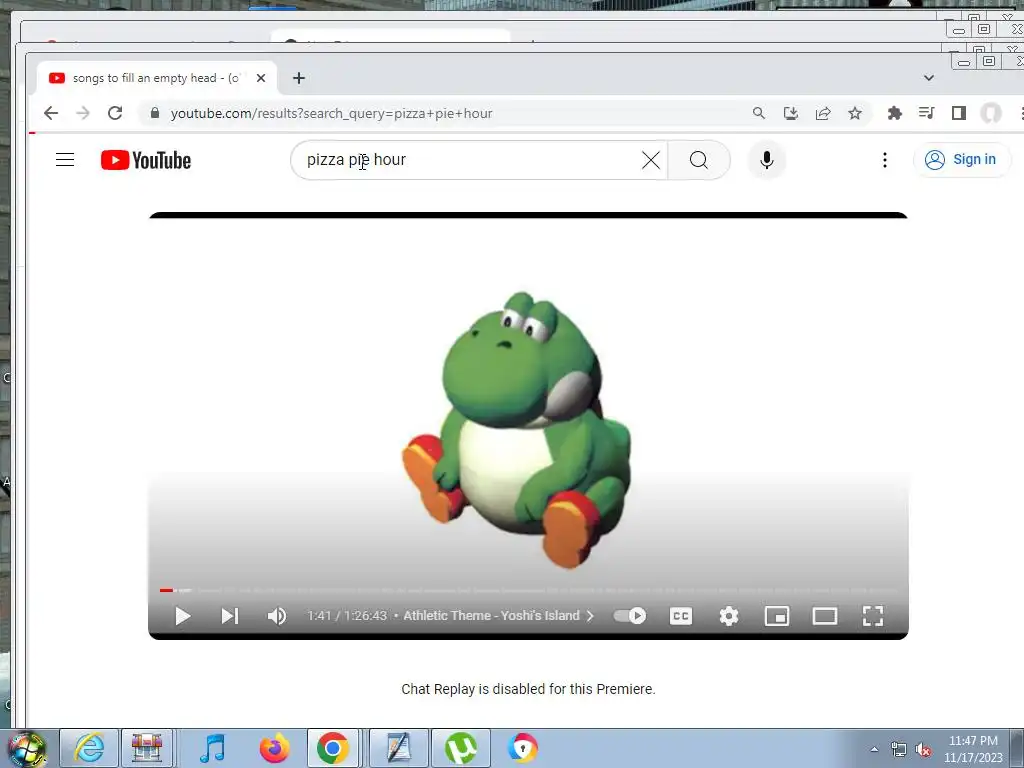The width and height of the screenshot is (1024, 768).
Task: Enter full screen mode
Action: click(873, 616)
